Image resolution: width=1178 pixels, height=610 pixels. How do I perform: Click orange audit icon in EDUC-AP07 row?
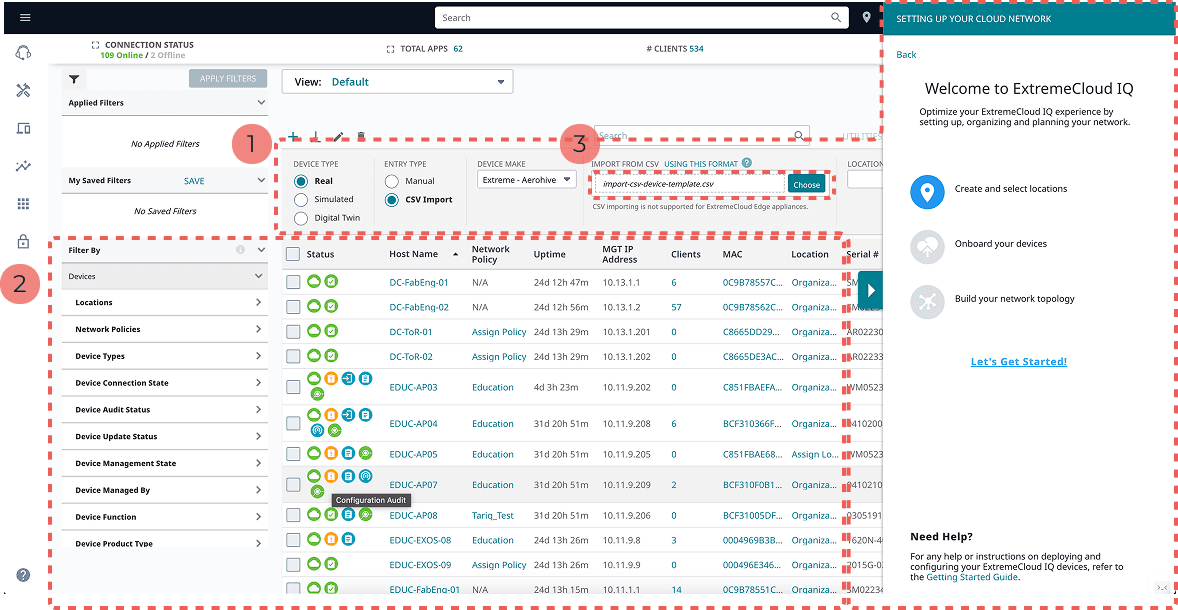(331, 476)
